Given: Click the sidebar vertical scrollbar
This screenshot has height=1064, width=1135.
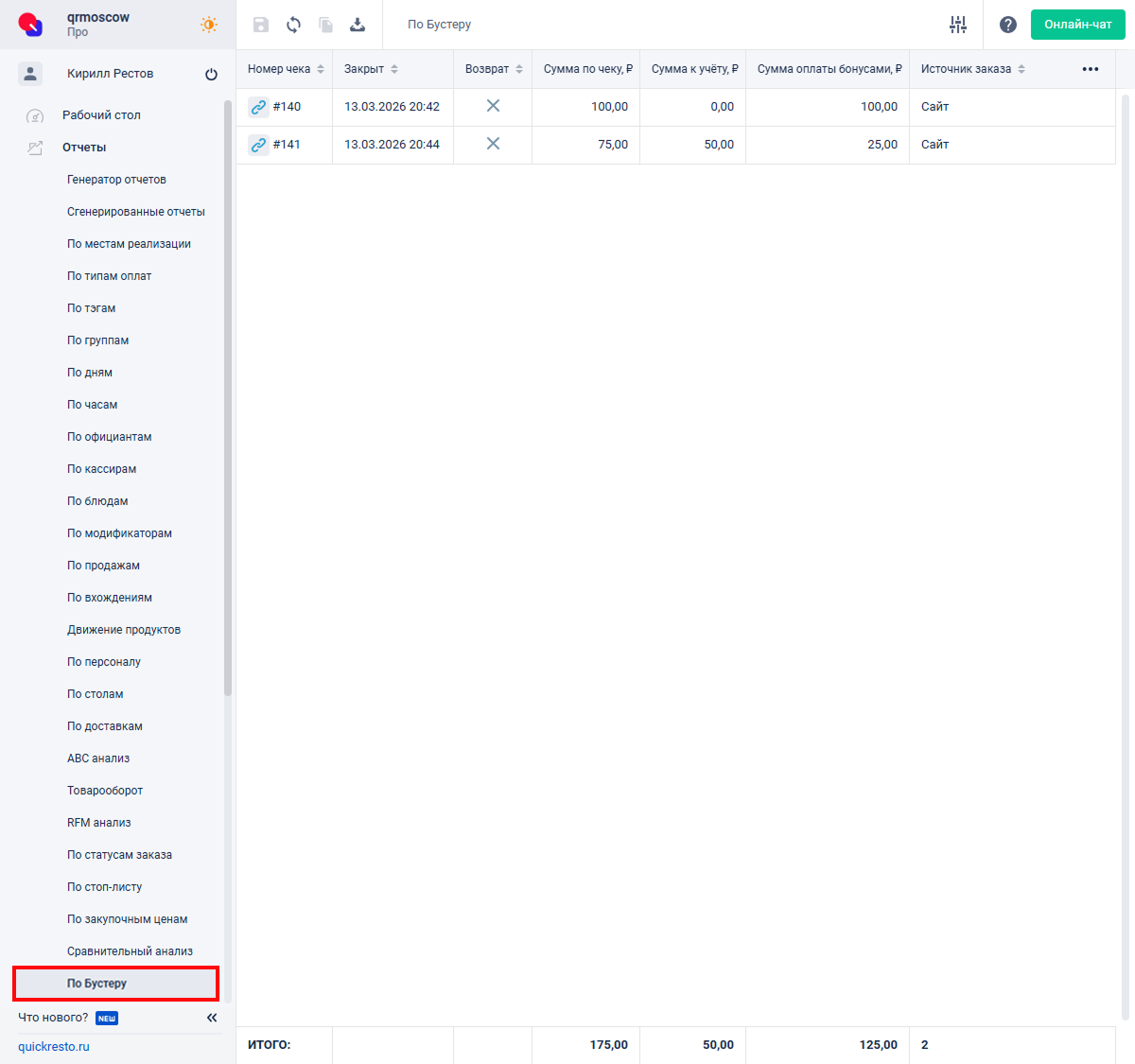Looking at the screenshot, I should pyautogui.click(x=228, y=397).
